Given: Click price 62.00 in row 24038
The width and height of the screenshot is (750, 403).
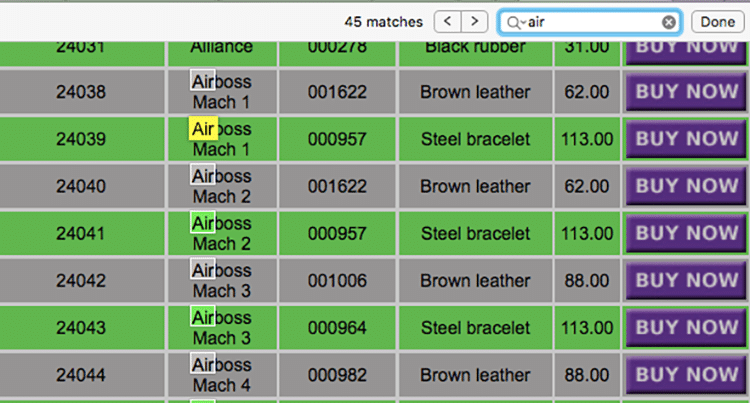Looking at the screenshot, I should [587, 92].
